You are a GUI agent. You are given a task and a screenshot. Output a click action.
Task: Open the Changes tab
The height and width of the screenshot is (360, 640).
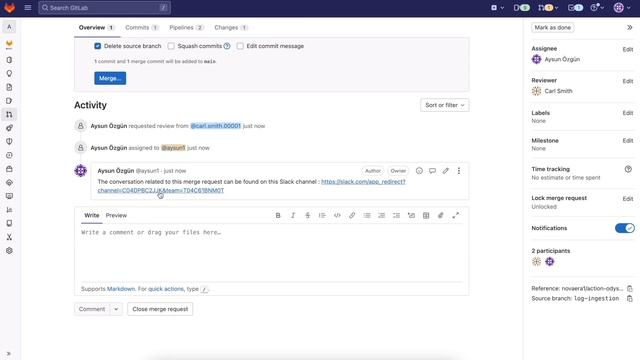coord(231,27)
